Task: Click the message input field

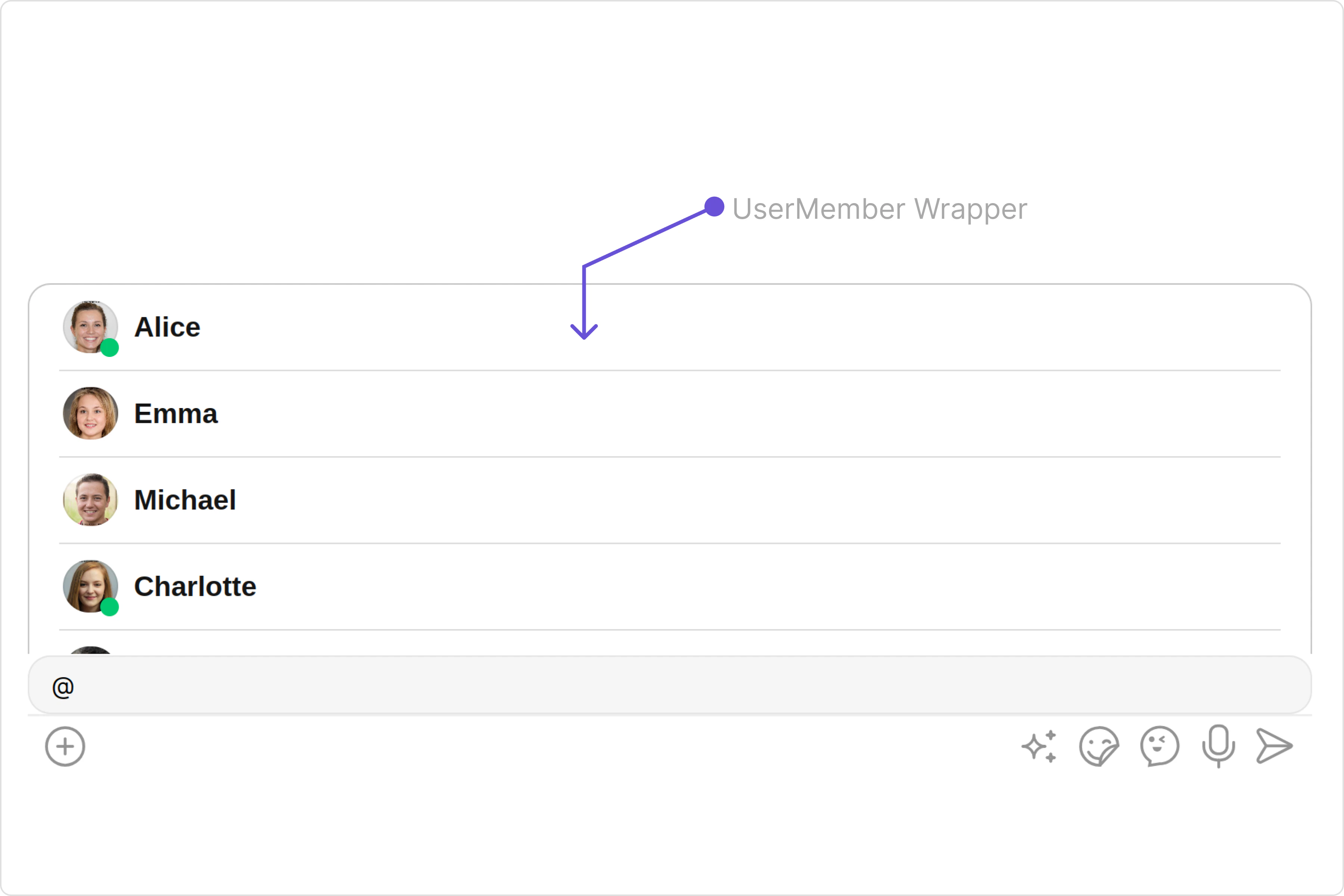Action: click(669, 686)
